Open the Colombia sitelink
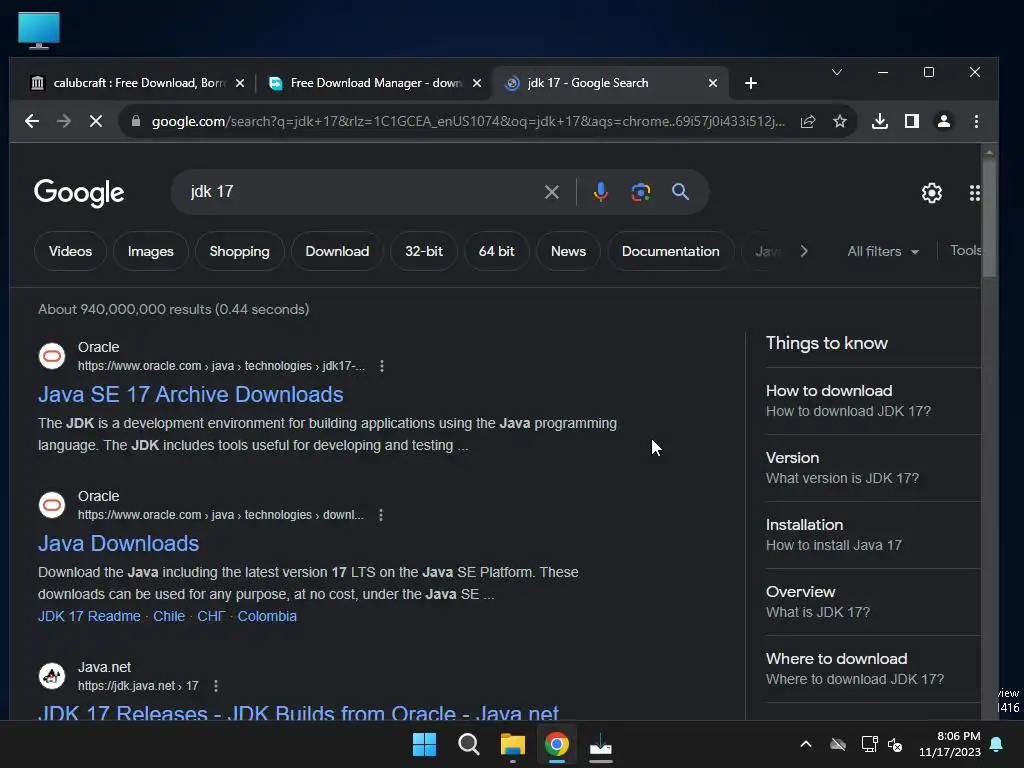 click(266, 616)
